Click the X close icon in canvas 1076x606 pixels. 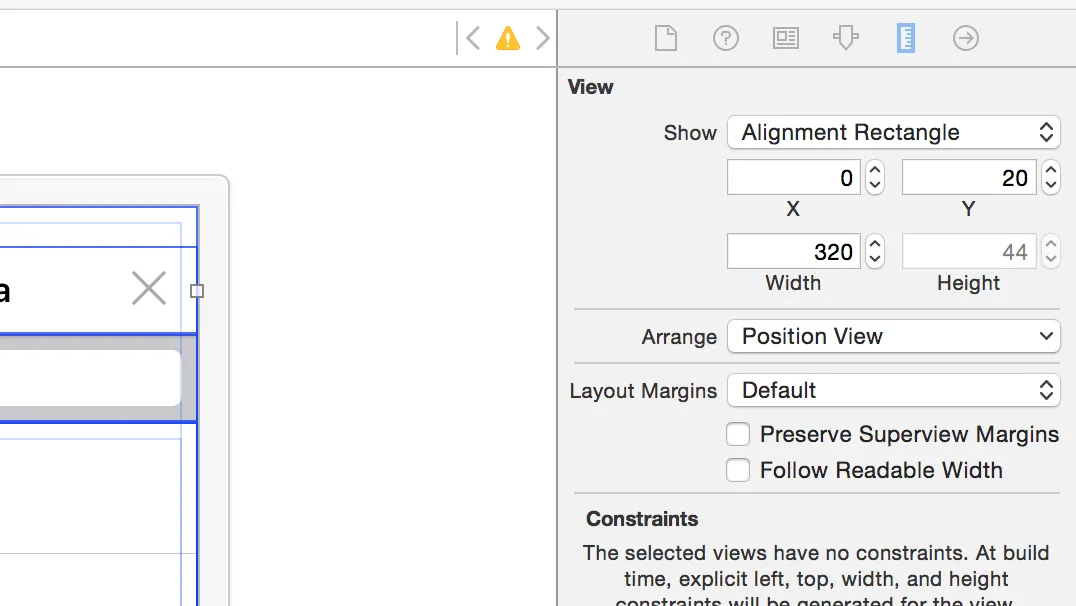point(149,289)
